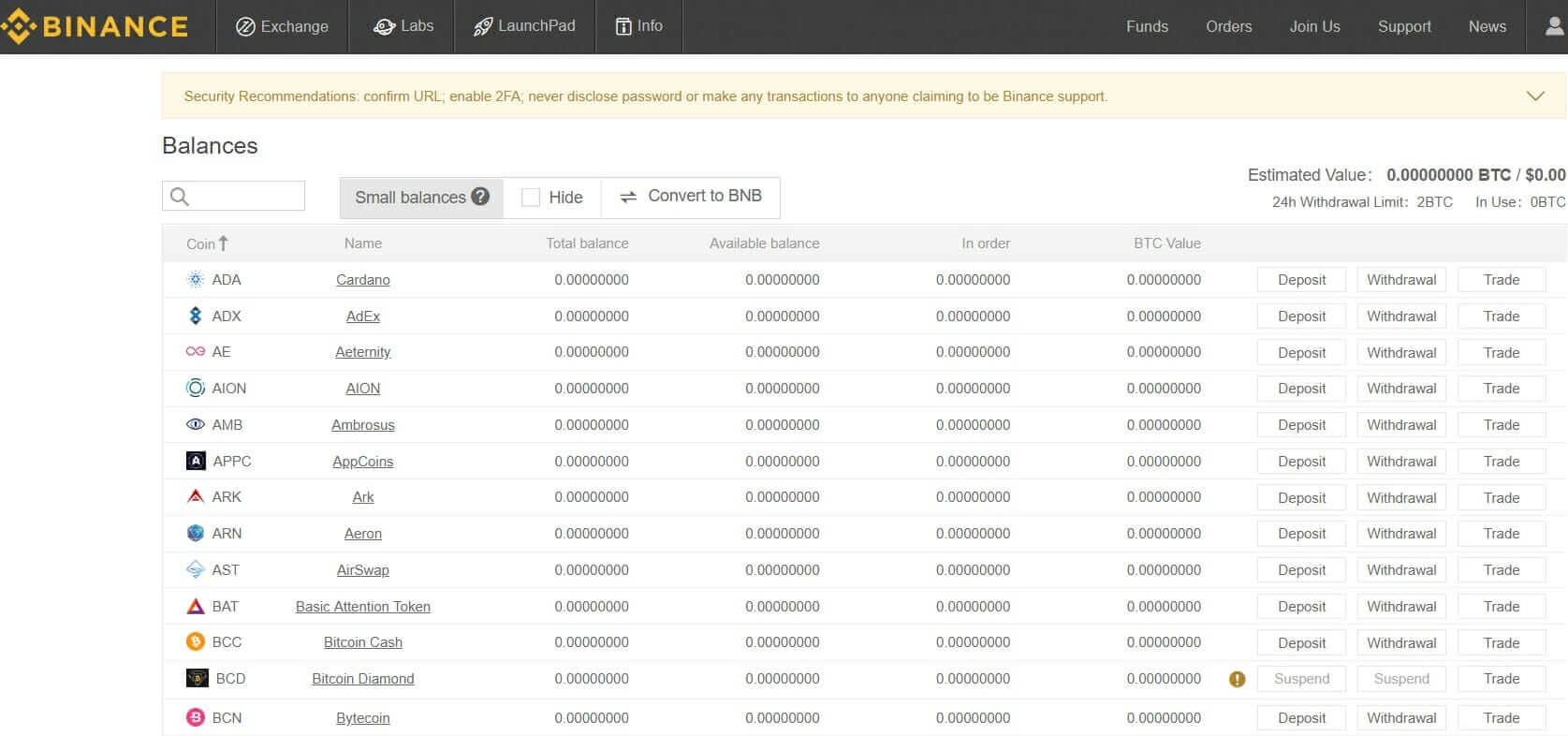Click the BCD warning exclamation icon
Screen dimensions: 1568x736
[x=1238, y=679]
